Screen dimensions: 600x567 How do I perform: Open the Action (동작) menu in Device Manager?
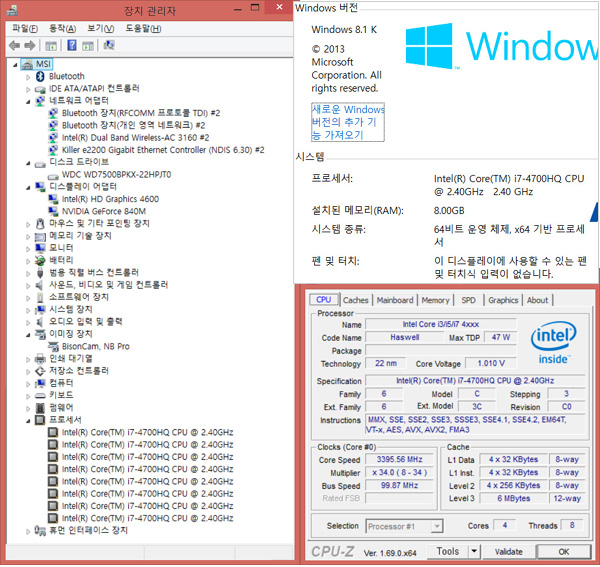[x=62, y=29]
